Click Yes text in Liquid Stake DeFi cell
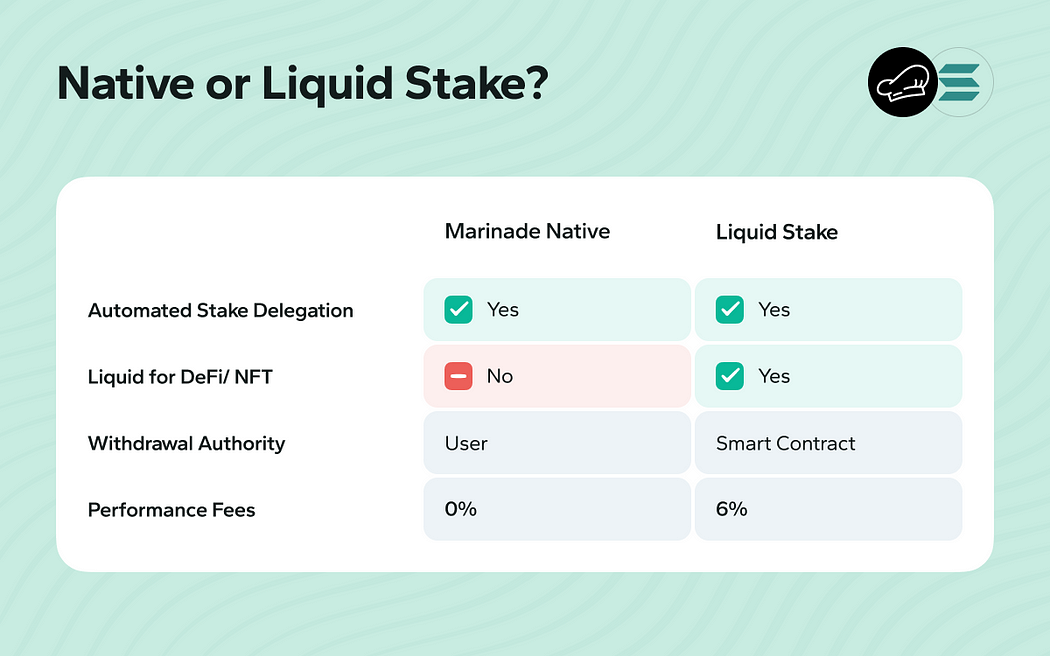Viewport: 1050px width, 656px height. (774, 377)
